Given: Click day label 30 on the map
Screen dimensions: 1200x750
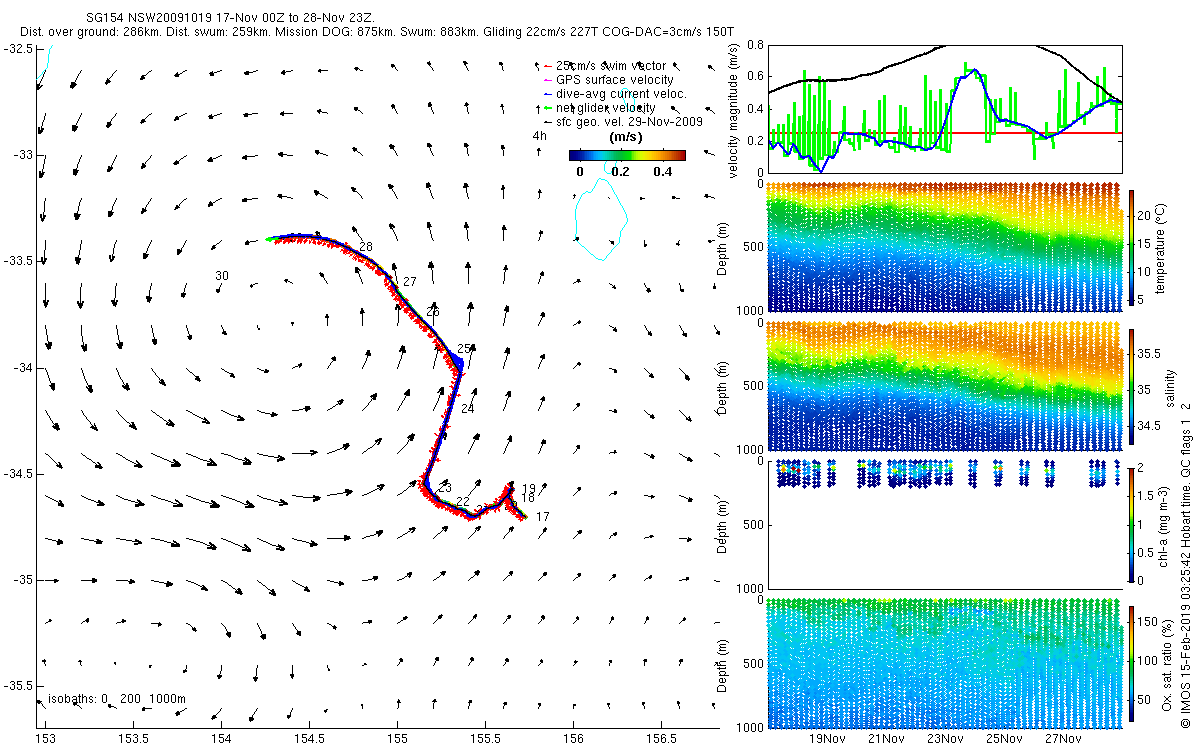Looking at the screenshot, I should pyautogui.click(x=222, y=276).
